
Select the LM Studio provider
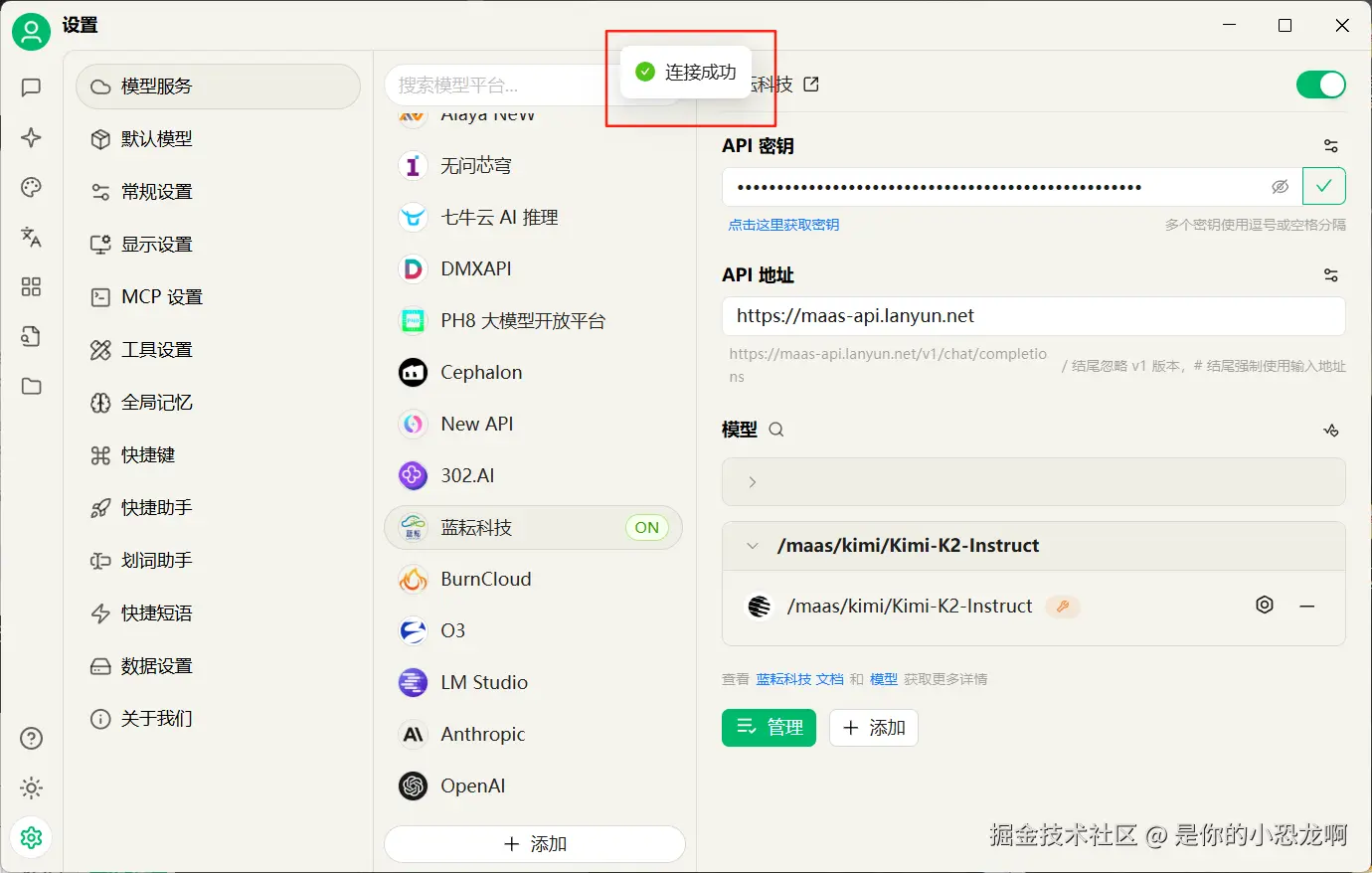pyautogui.click(x=534, y=682)
